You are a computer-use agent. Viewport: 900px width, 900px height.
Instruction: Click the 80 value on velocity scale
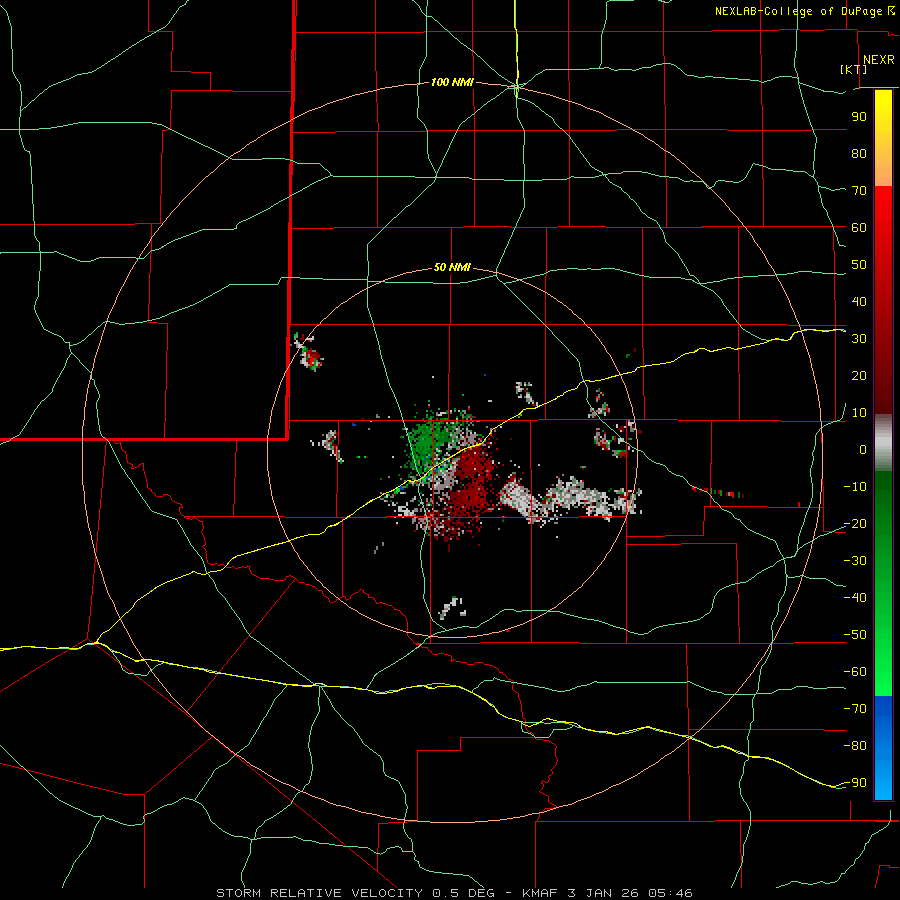(x=859, y=153)
